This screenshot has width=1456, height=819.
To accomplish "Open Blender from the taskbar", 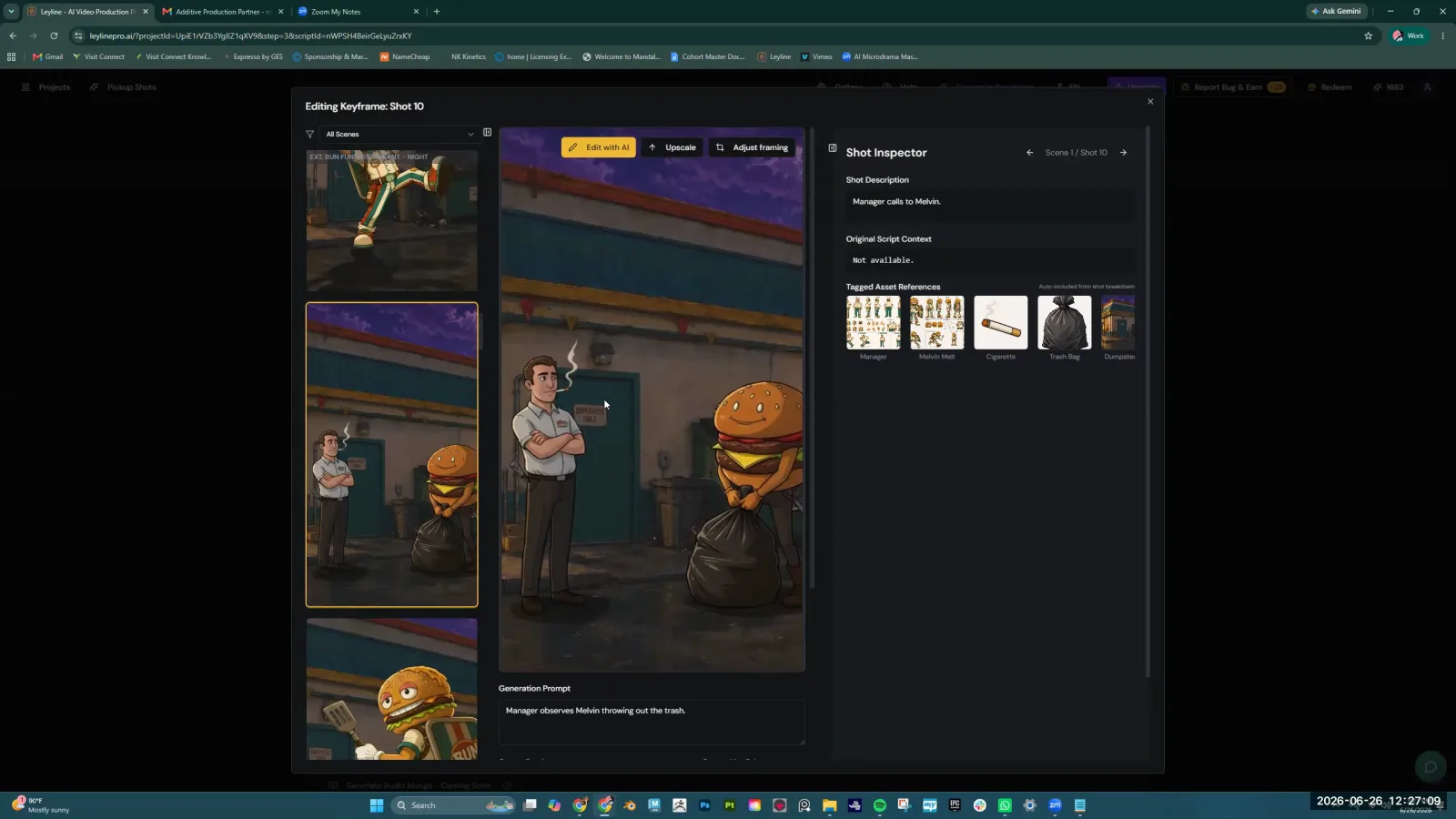I will pos(630,805).
